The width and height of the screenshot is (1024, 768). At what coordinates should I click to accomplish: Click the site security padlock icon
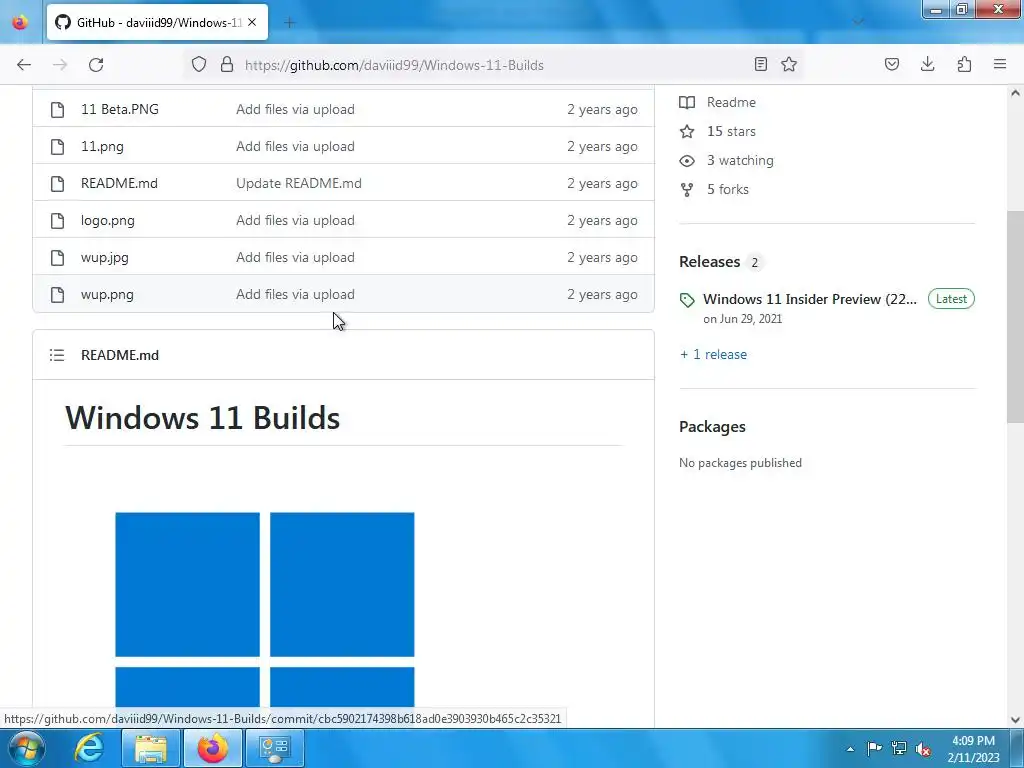227,64
